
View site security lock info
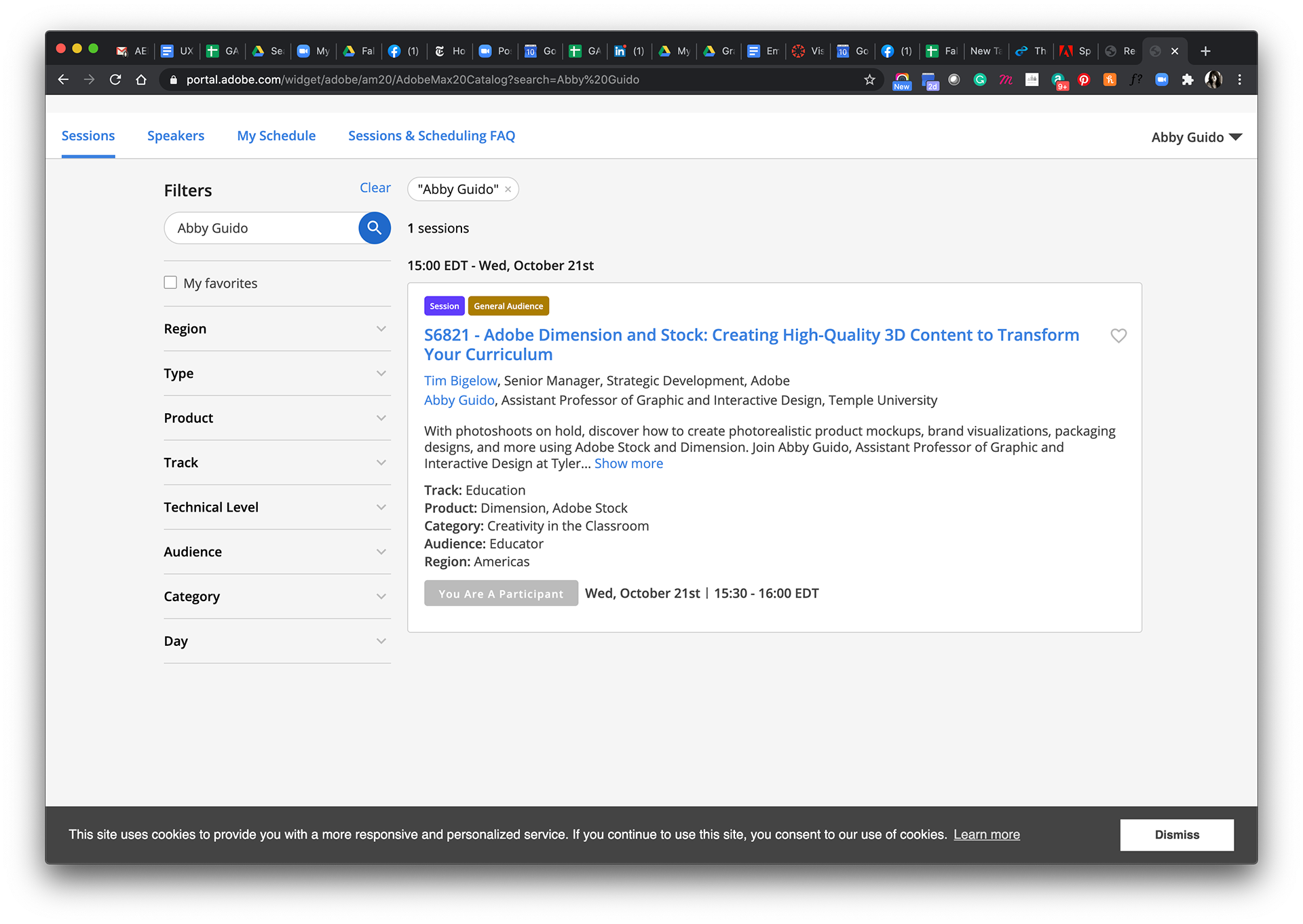pyautogui.click(x=173, y=79)
